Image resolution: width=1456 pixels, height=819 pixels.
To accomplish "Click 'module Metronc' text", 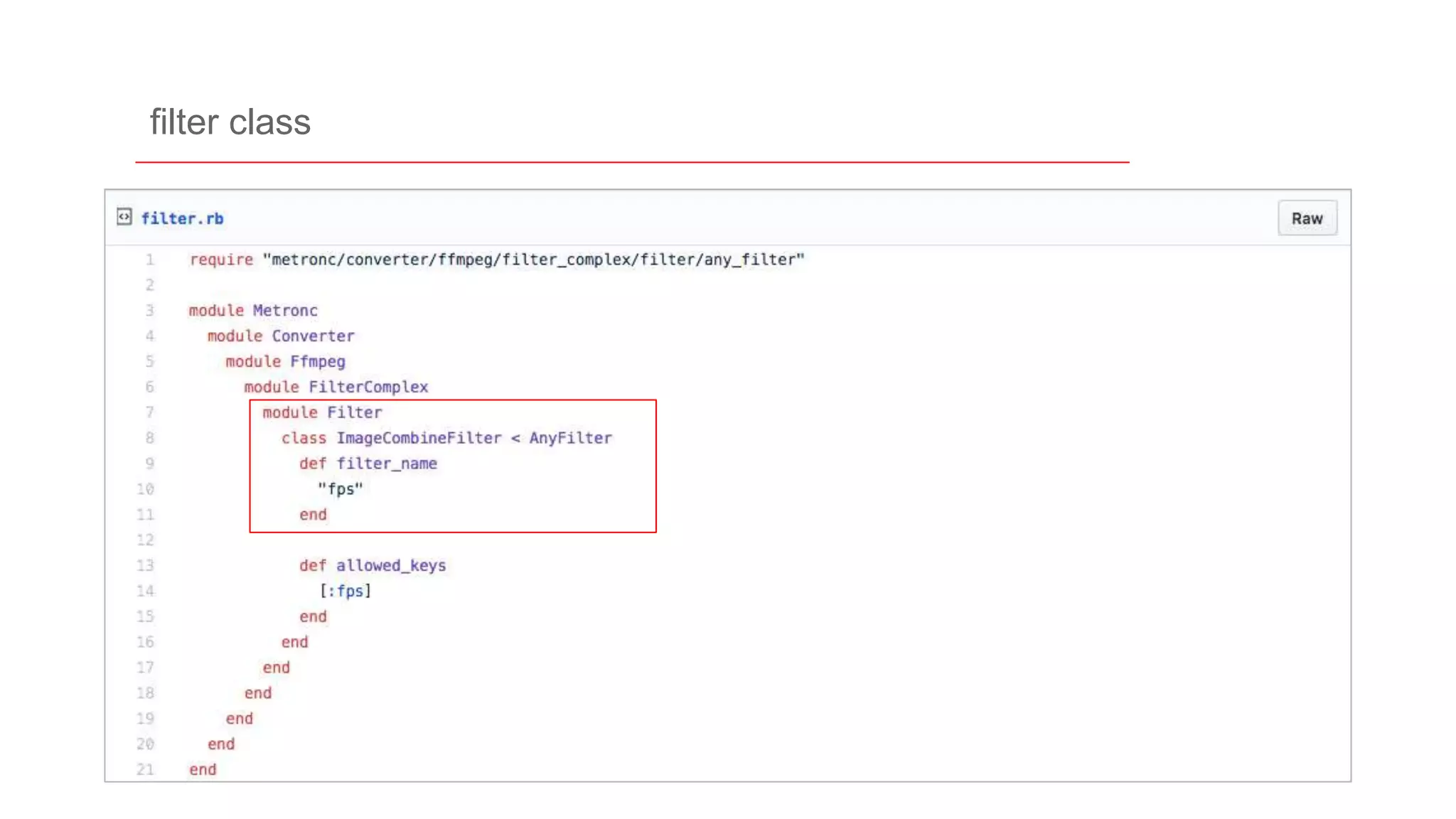I will click(253, 311).
